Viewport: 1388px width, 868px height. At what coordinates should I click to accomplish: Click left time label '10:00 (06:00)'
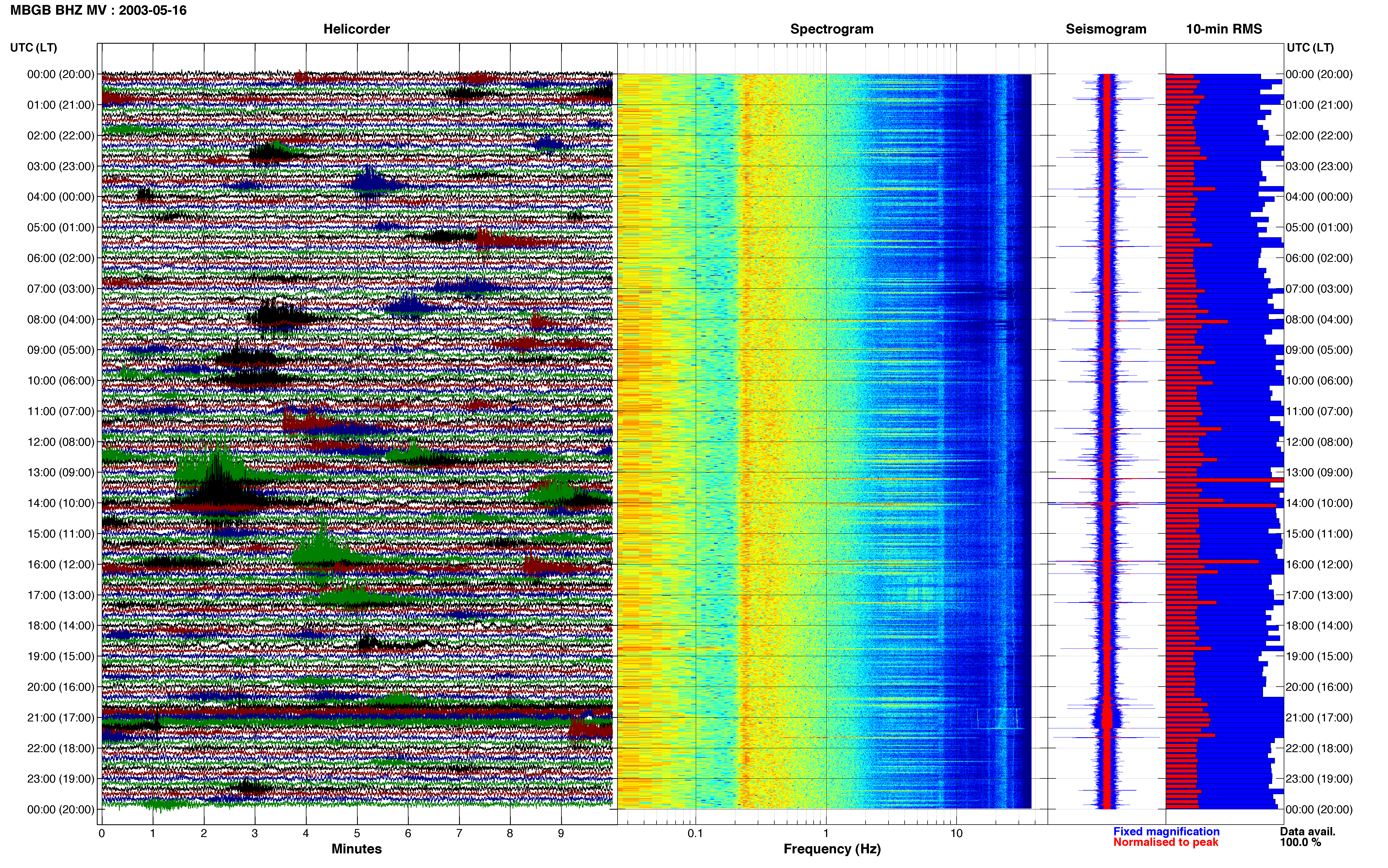(x=60, y=380)
